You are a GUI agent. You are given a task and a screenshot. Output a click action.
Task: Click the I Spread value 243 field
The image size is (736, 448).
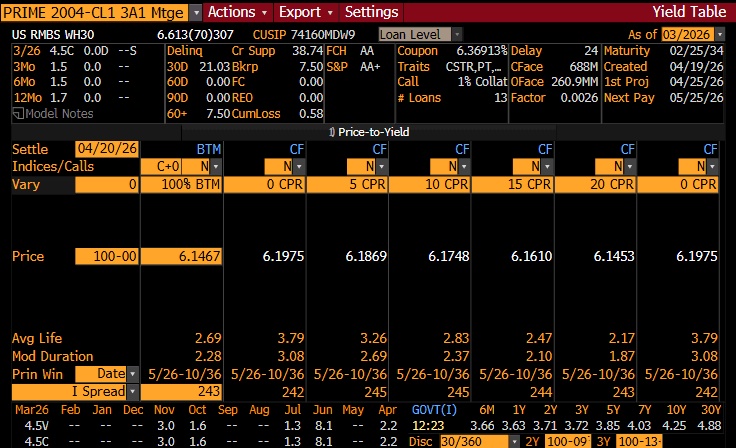tap(181, 392)
